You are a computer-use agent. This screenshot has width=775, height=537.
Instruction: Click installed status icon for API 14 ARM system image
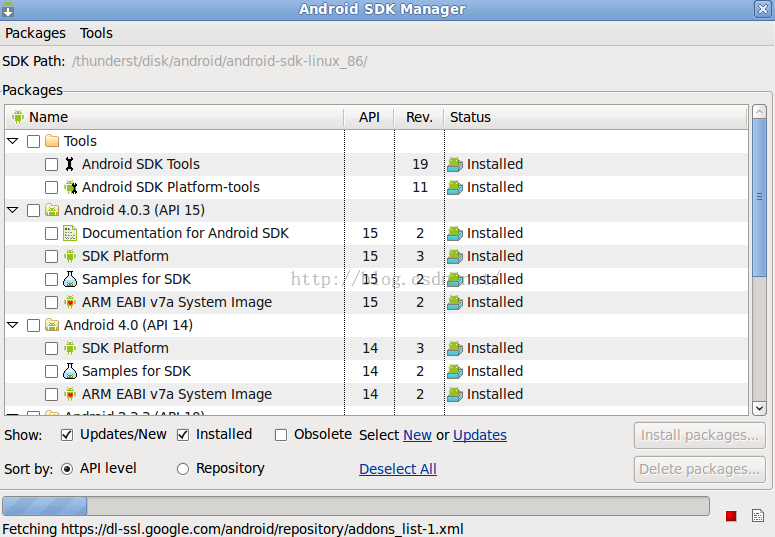(455, 394)
